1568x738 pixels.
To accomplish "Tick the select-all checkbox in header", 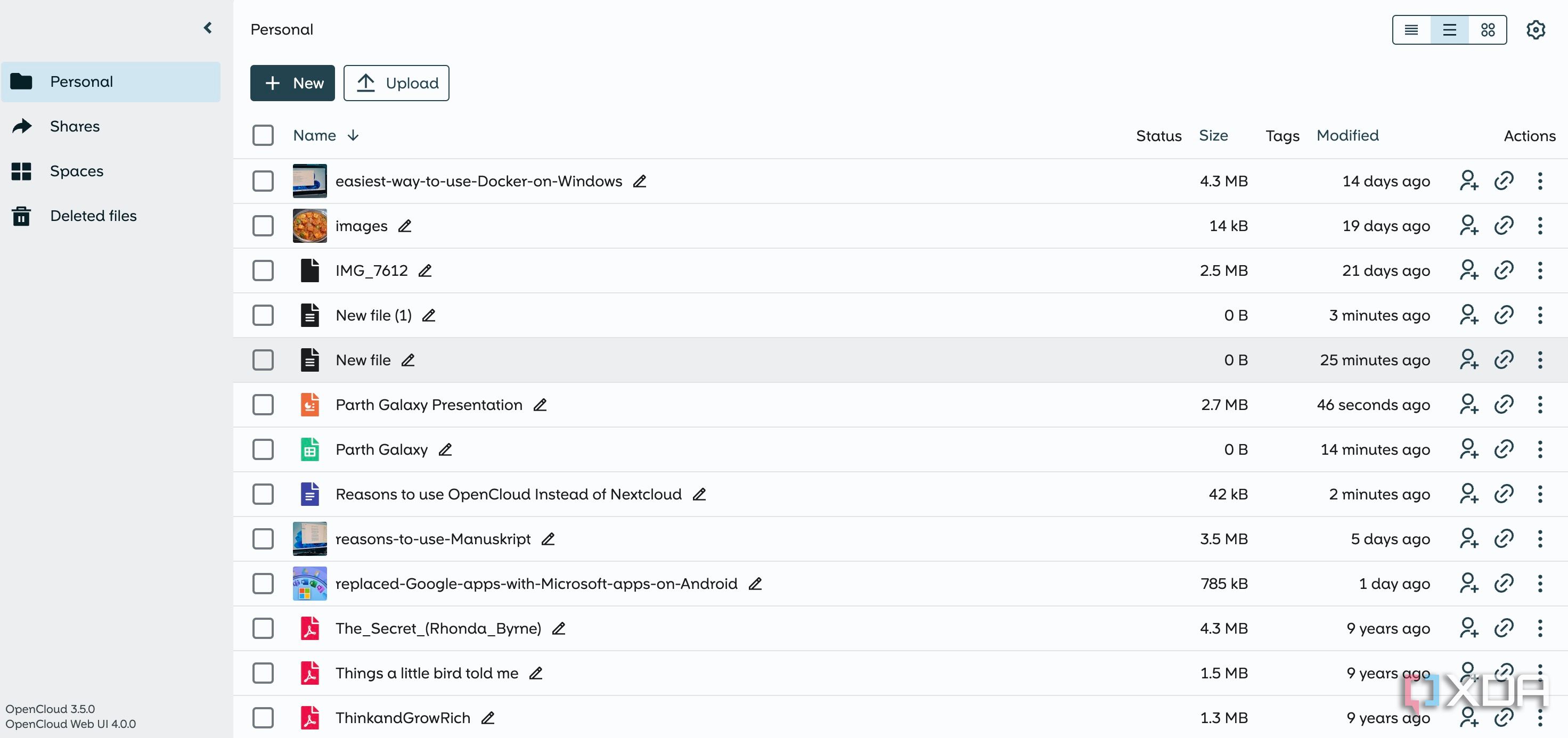I will [263, 135].
